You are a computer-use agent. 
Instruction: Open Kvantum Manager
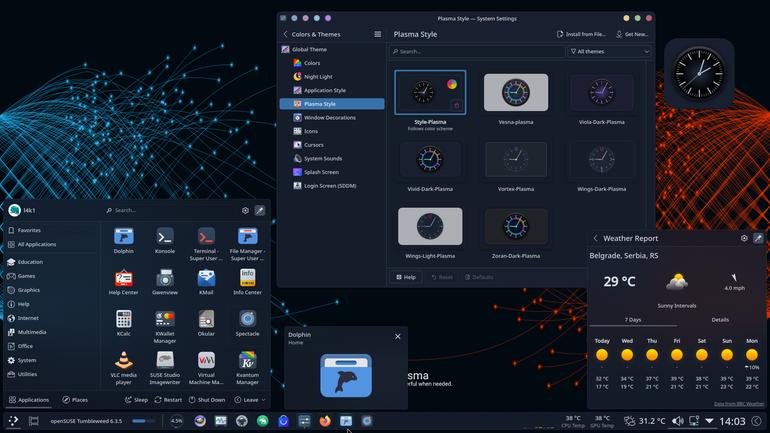tap(247, 367)
